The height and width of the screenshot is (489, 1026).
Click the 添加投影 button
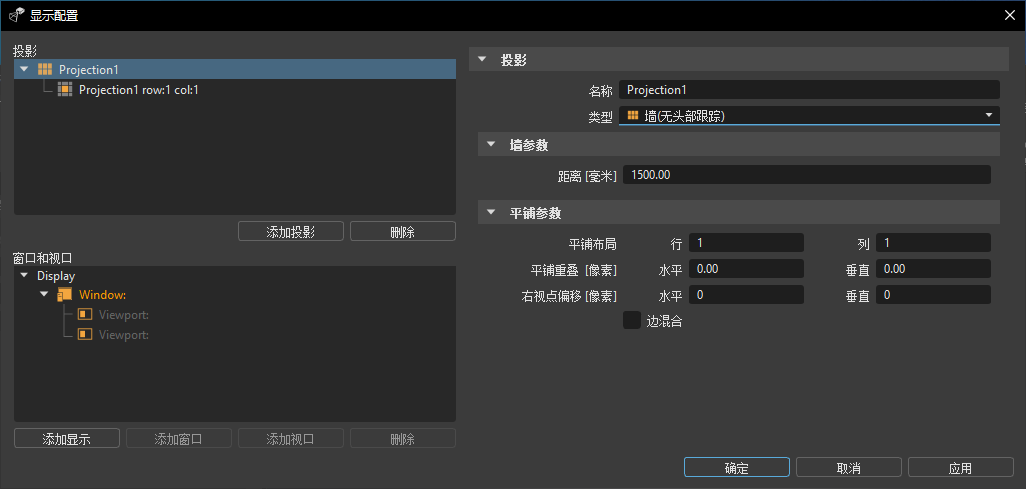click(x=291, y=231)
